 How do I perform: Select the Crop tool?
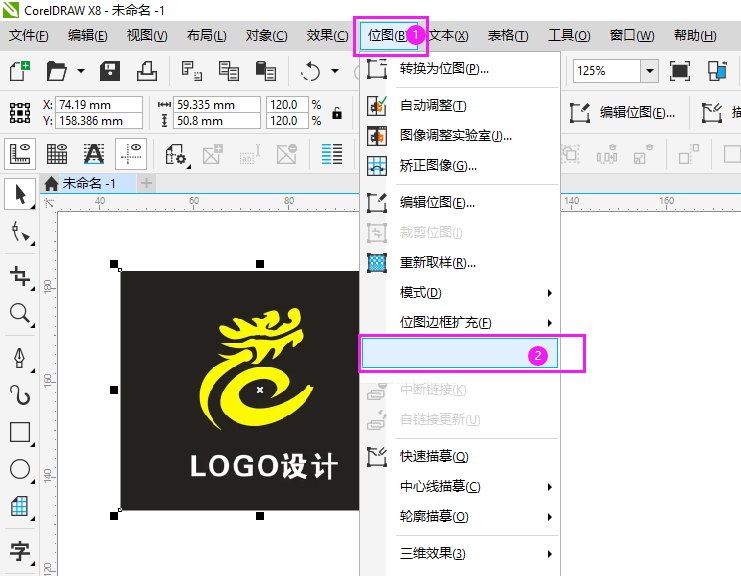pos(20,276)
